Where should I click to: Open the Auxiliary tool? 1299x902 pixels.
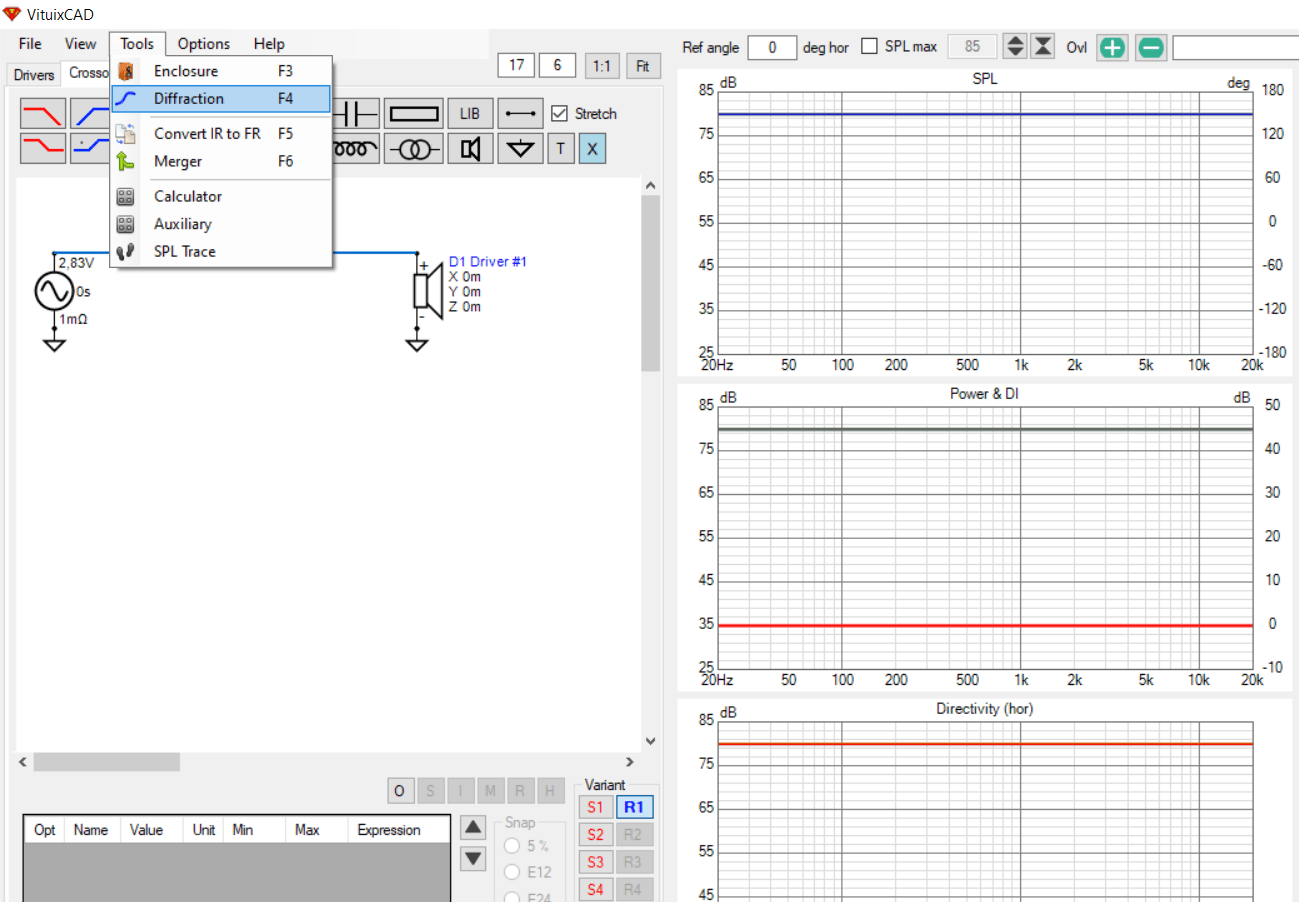click(x=221, y=224)
